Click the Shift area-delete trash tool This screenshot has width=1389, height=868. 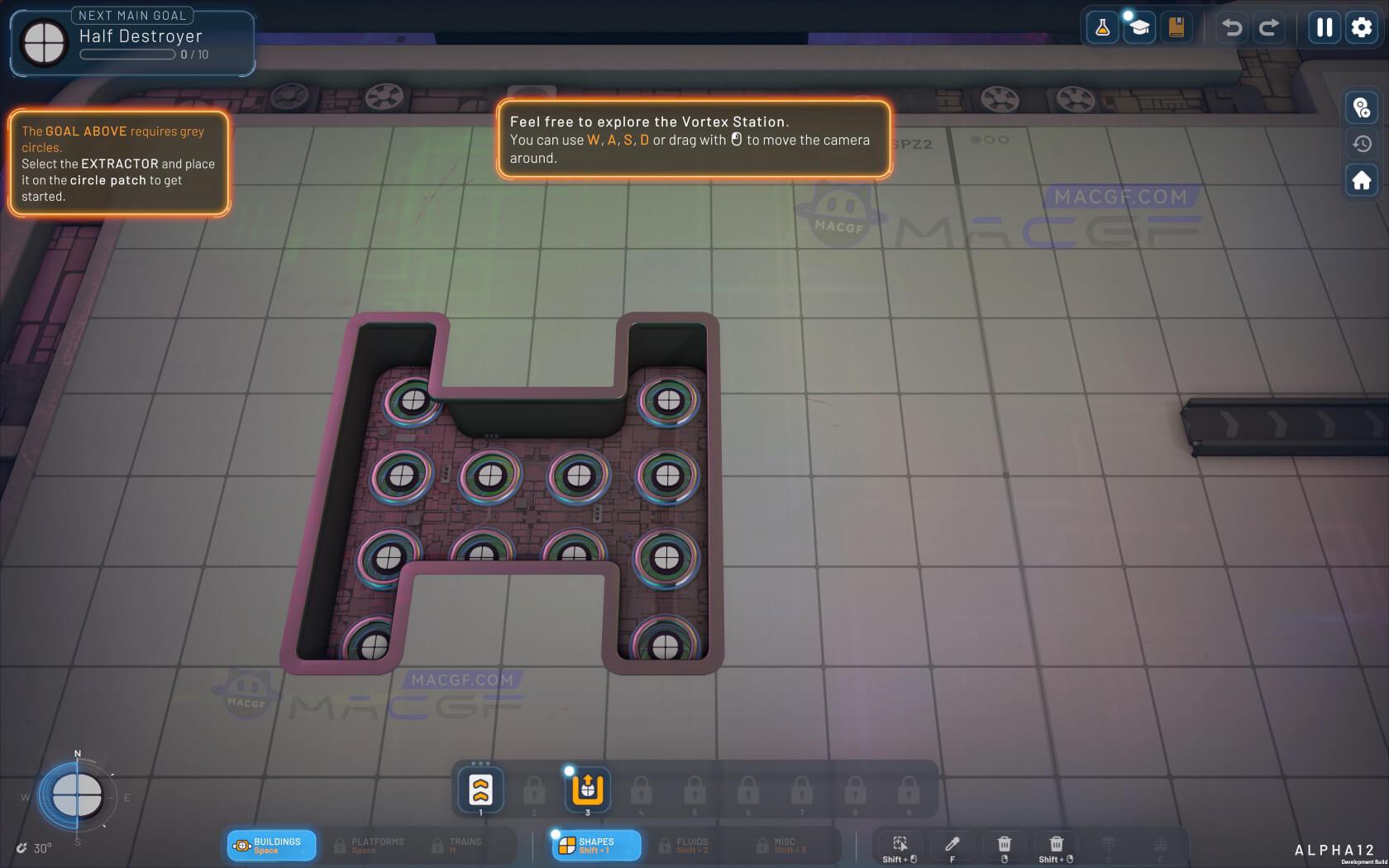pyautogui.click(x=1056, y=845)
